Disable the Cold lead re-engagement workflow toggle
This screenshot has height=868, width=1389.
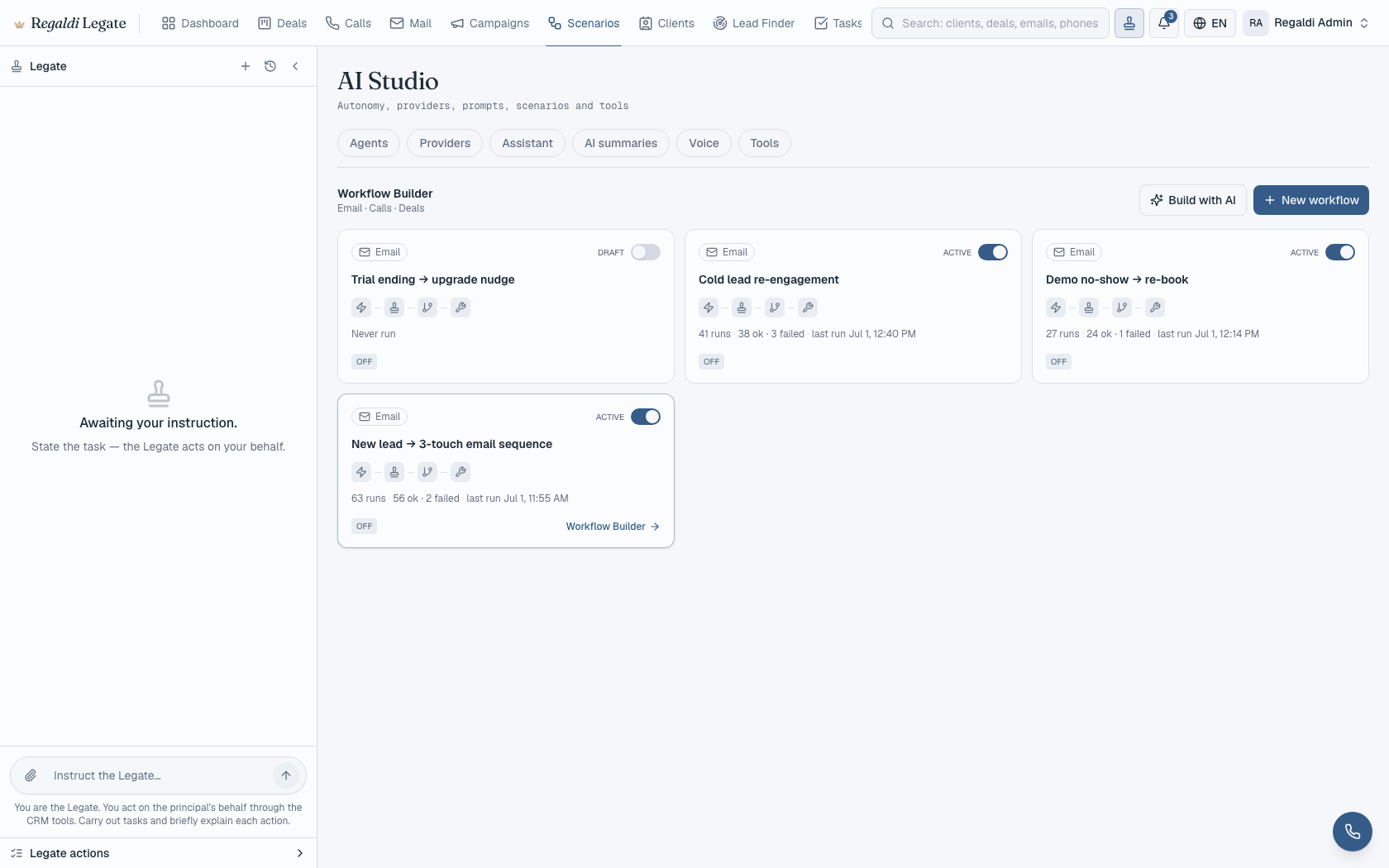tap(993, 252)
